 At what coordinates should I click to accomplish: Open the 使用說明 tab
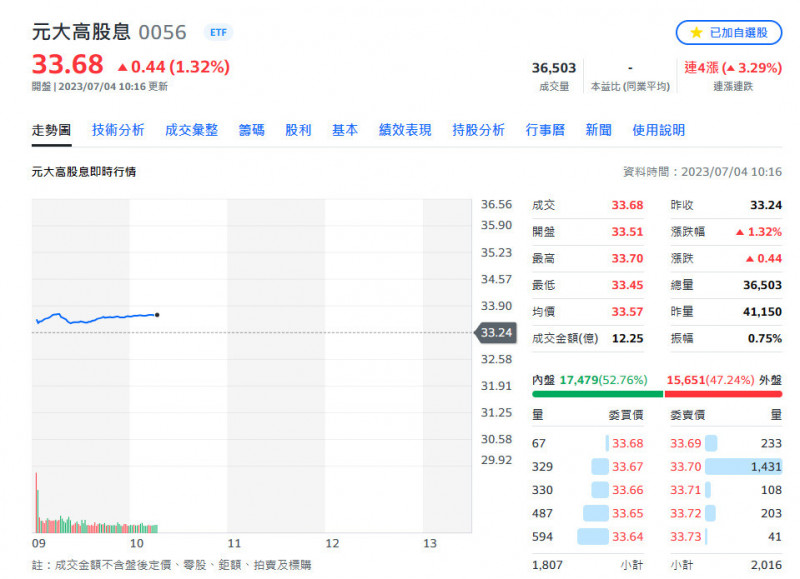[x=659, y=131]
